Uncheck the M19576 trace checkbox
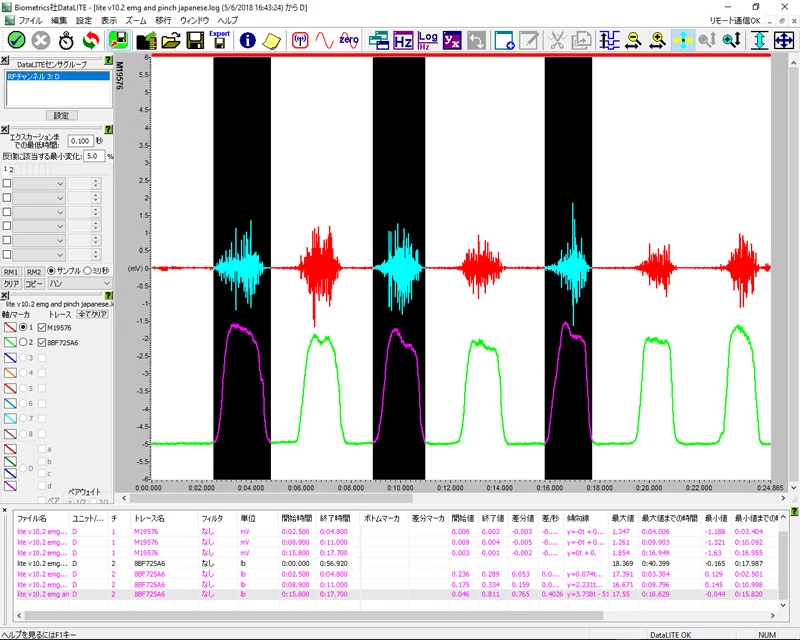 point(42,327)
